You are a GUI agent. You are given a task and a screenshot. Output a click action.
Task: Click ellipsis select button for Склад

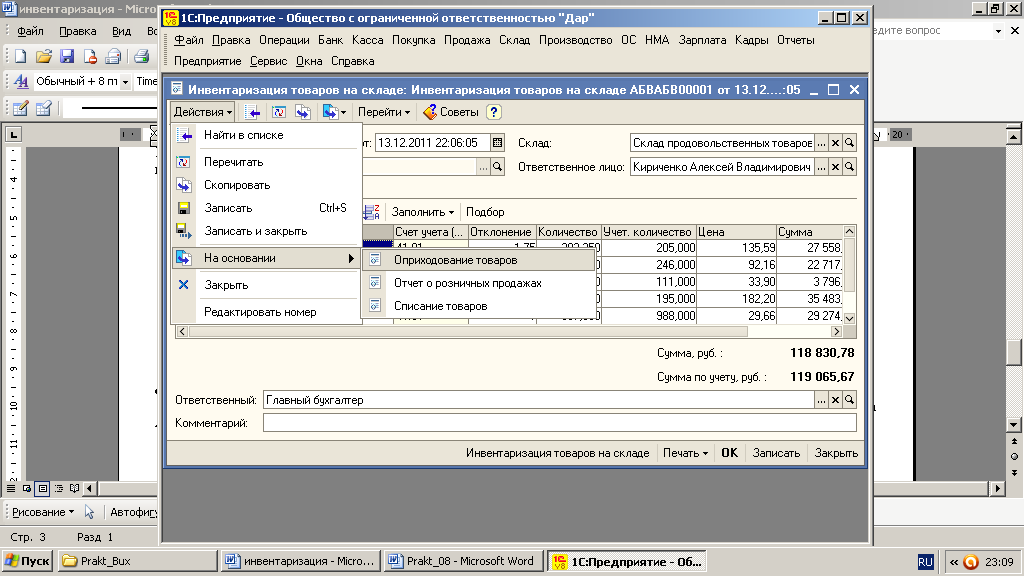822,143
